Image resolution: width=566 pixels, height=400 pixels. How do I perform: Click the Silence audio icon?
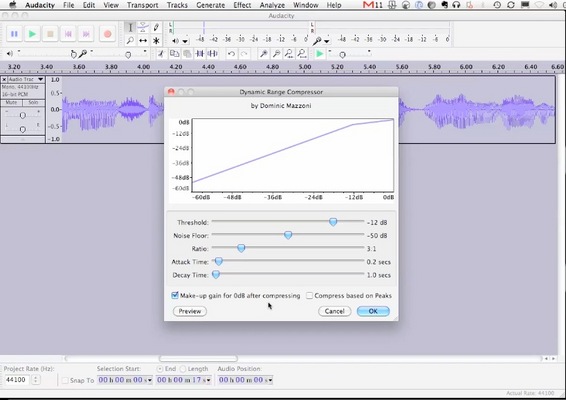213,54
